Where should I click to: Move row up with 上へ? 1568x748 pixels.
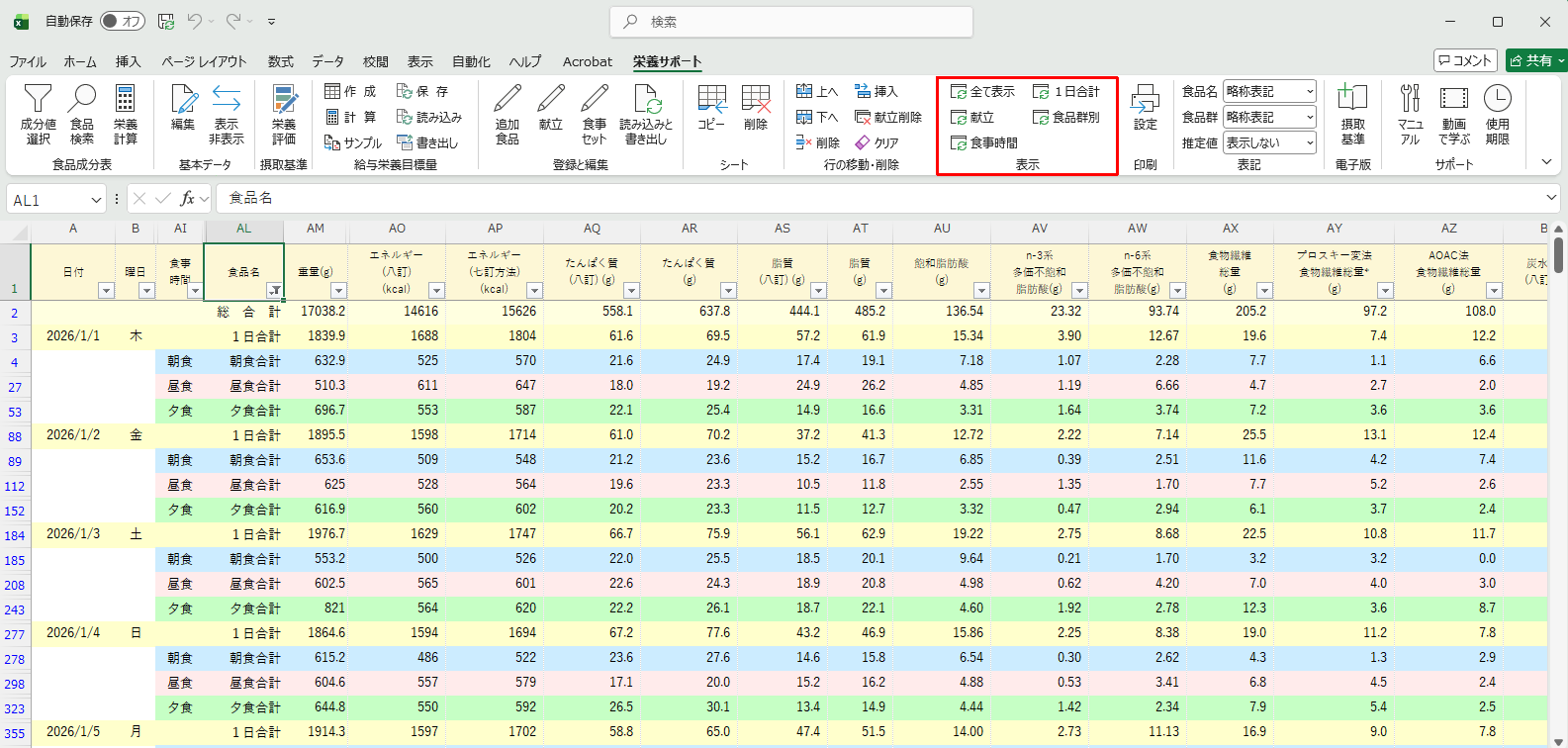tap(818, 91)
